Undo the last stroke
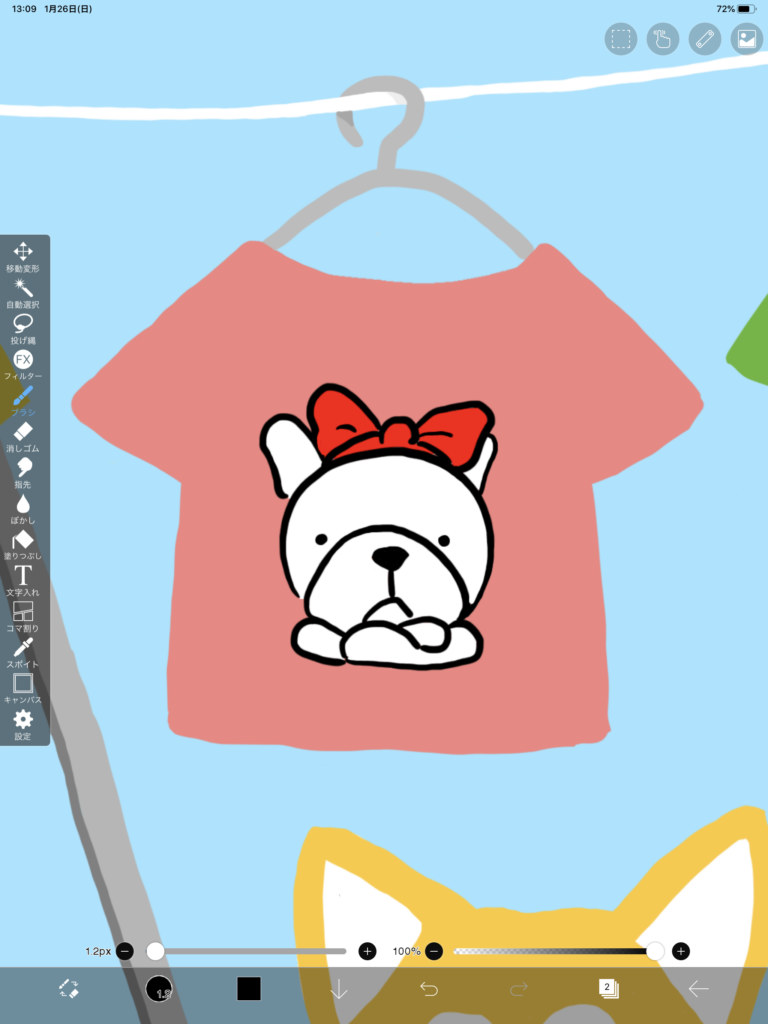The image size is (768, 1024). click(429, 989)
